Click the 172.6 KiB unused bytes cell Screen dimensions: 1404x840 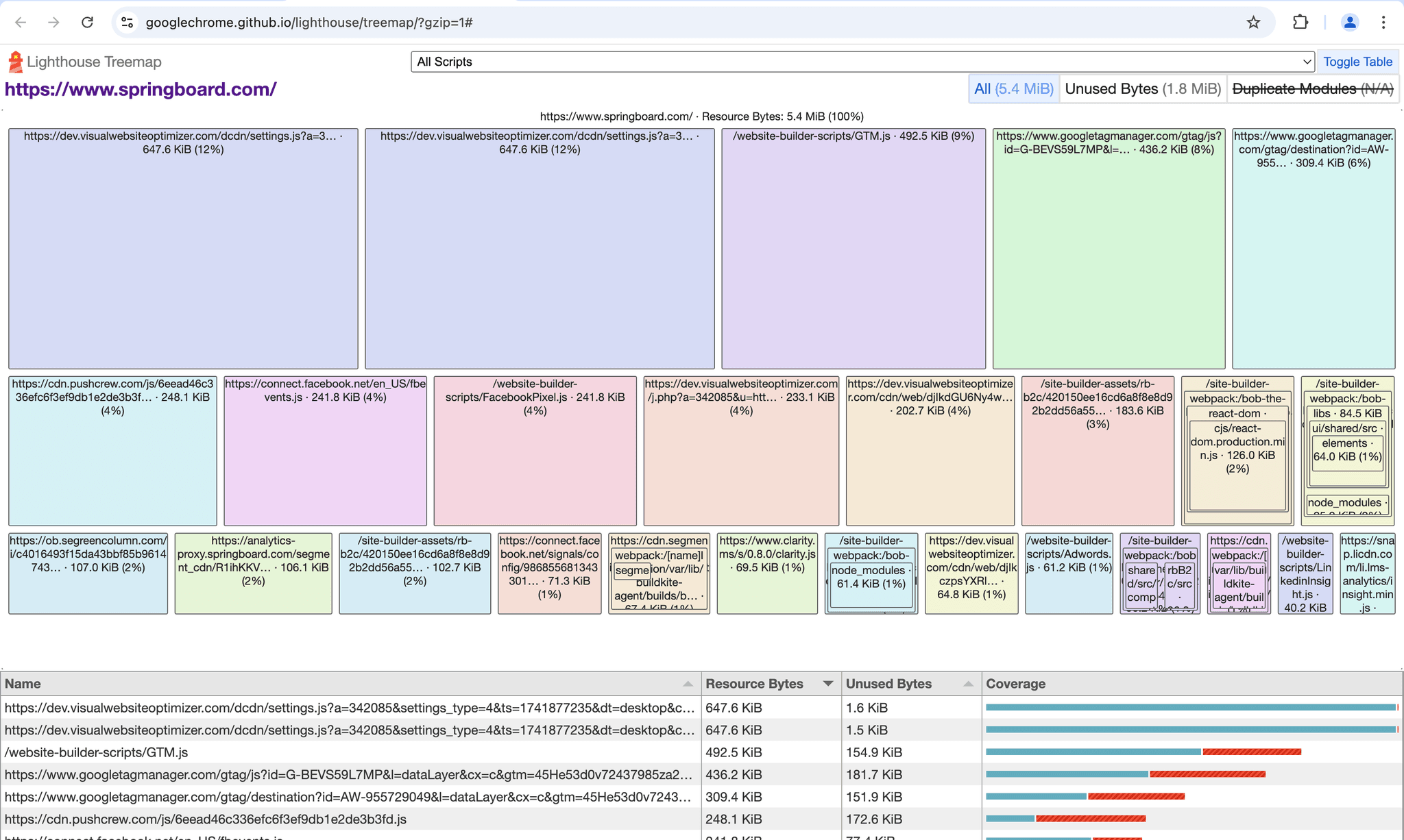coord(911,819)
